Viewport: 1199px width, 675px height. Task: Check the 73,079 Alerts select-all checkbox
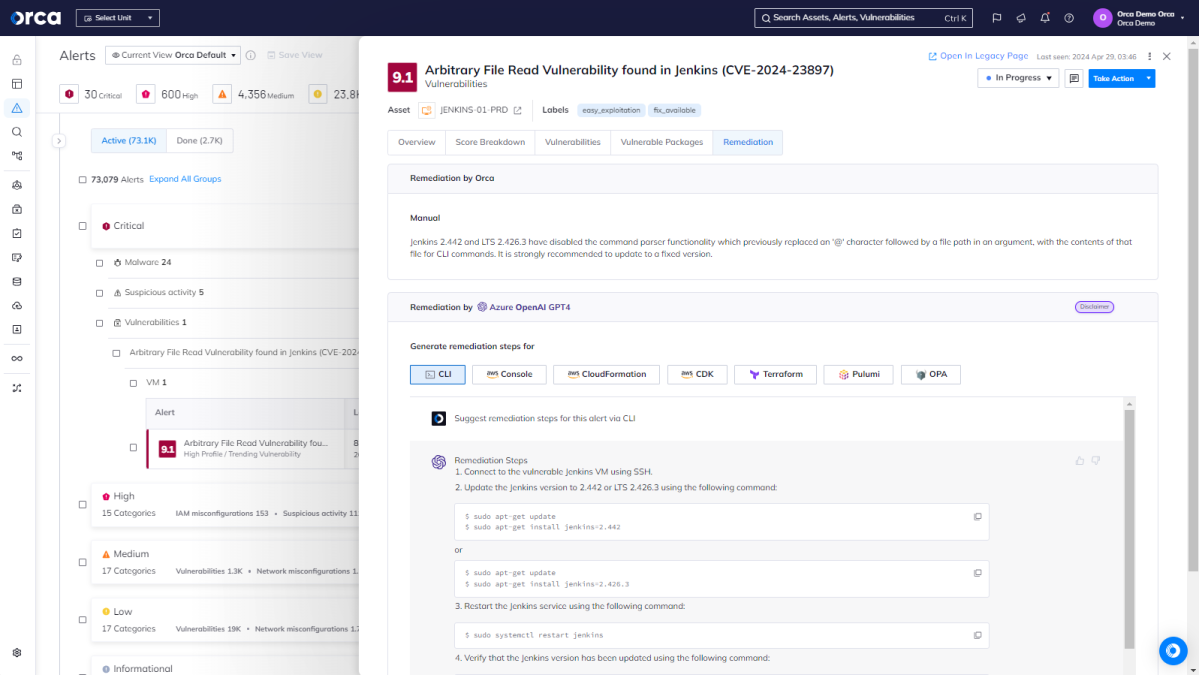pos(83,180)
